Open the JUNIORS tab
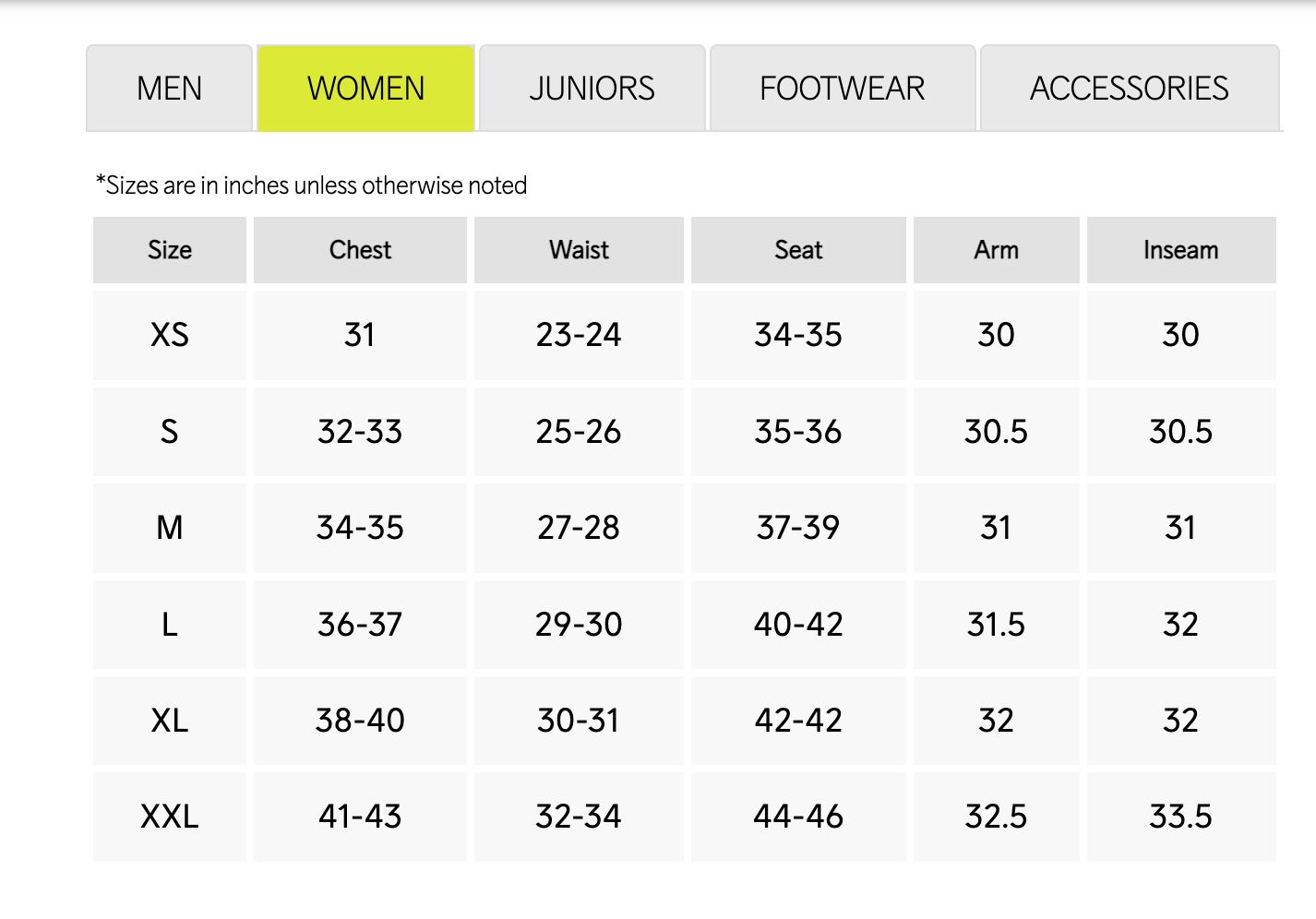The image size is (1316, 919). click(592, 89)
